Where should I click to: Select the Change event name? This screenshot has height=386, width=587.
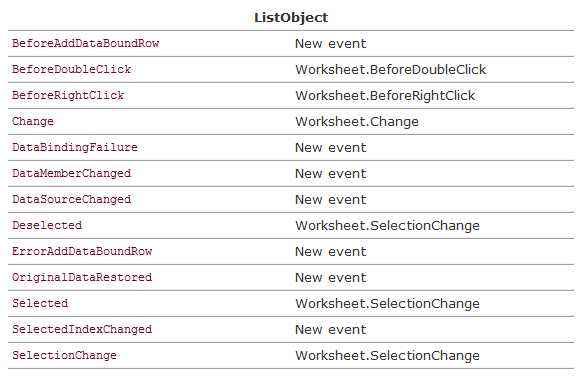33,122
